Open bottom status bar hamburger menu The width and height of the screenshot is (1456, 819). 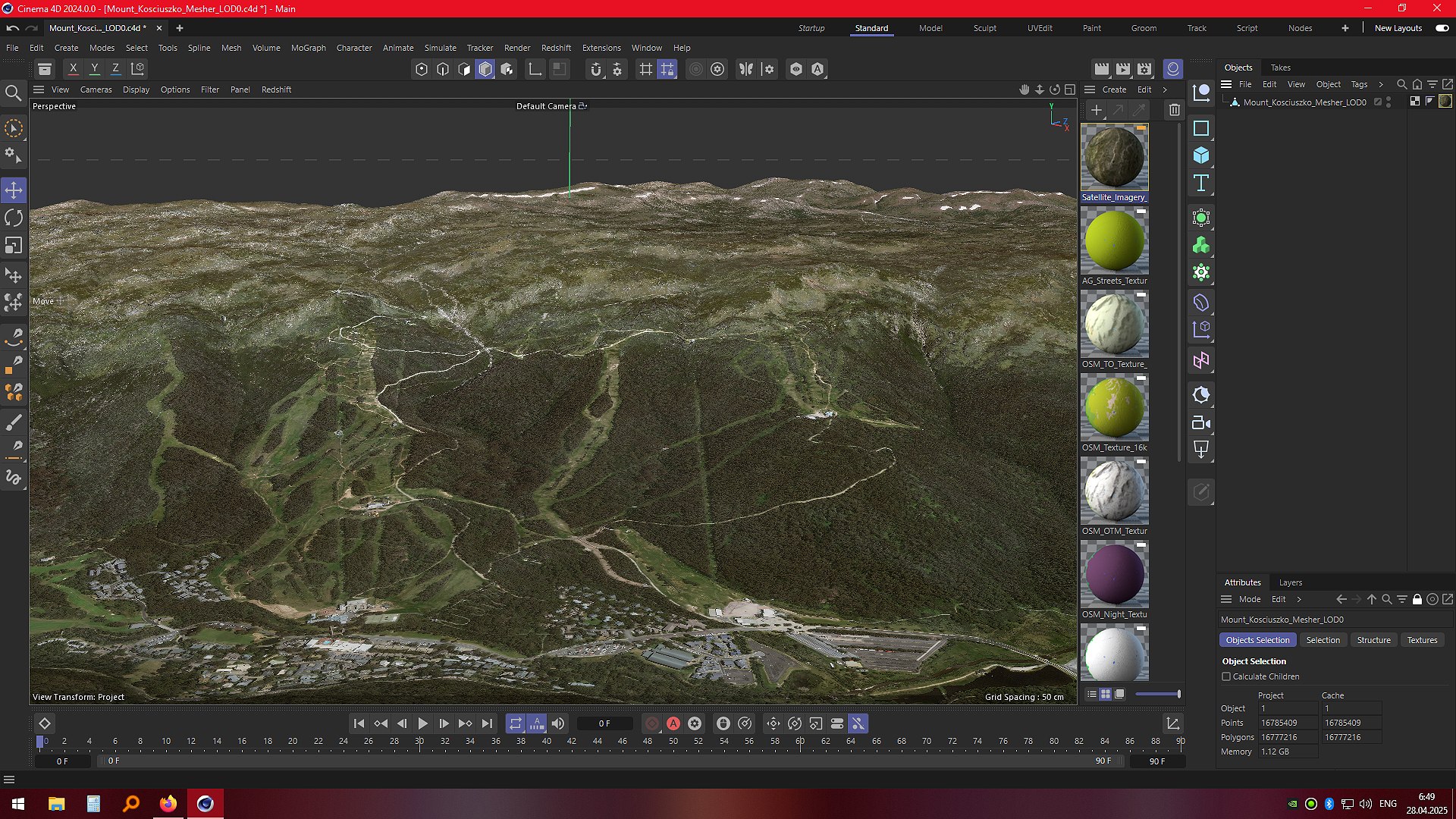coord(9,780)
